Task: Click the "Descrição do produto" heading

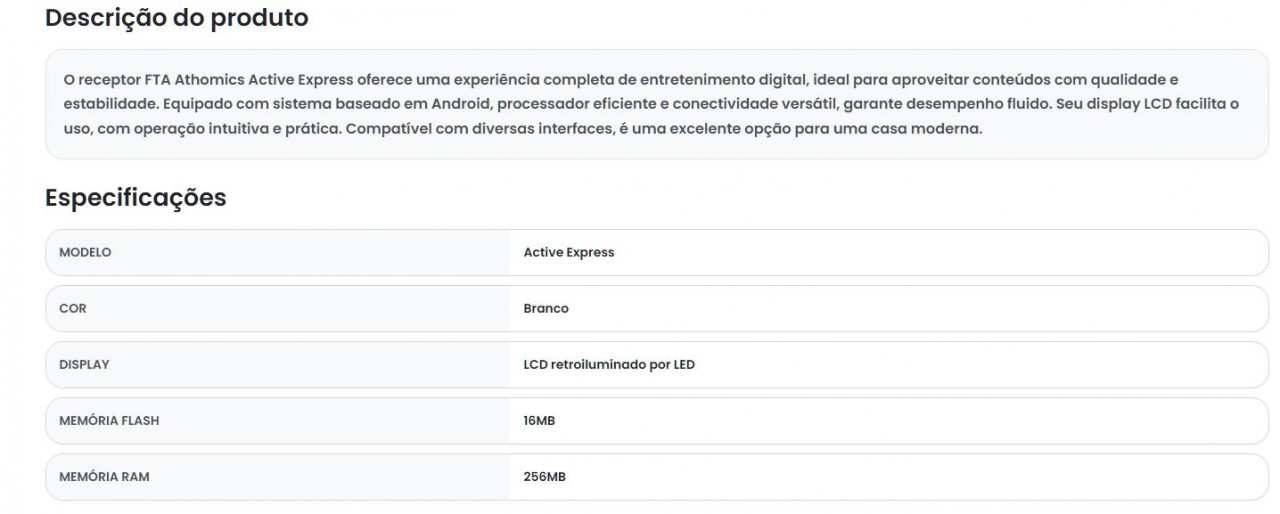Action: [177, 18]
